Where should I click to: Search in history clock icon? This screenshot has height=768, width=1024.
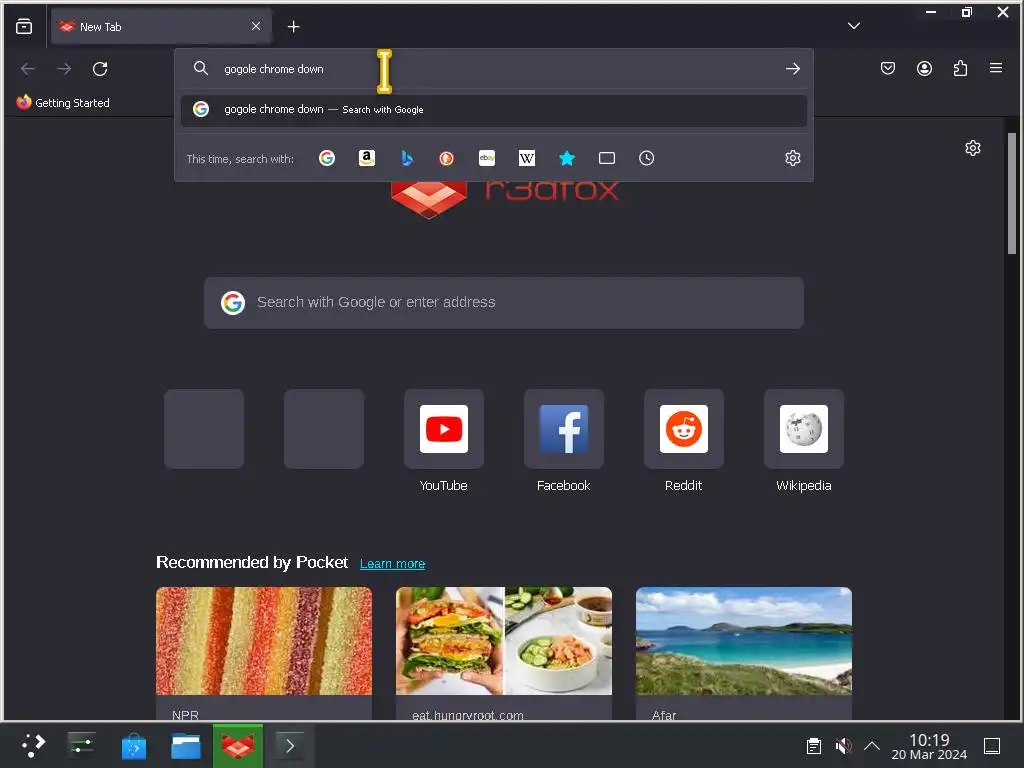[x=647, y=158]
